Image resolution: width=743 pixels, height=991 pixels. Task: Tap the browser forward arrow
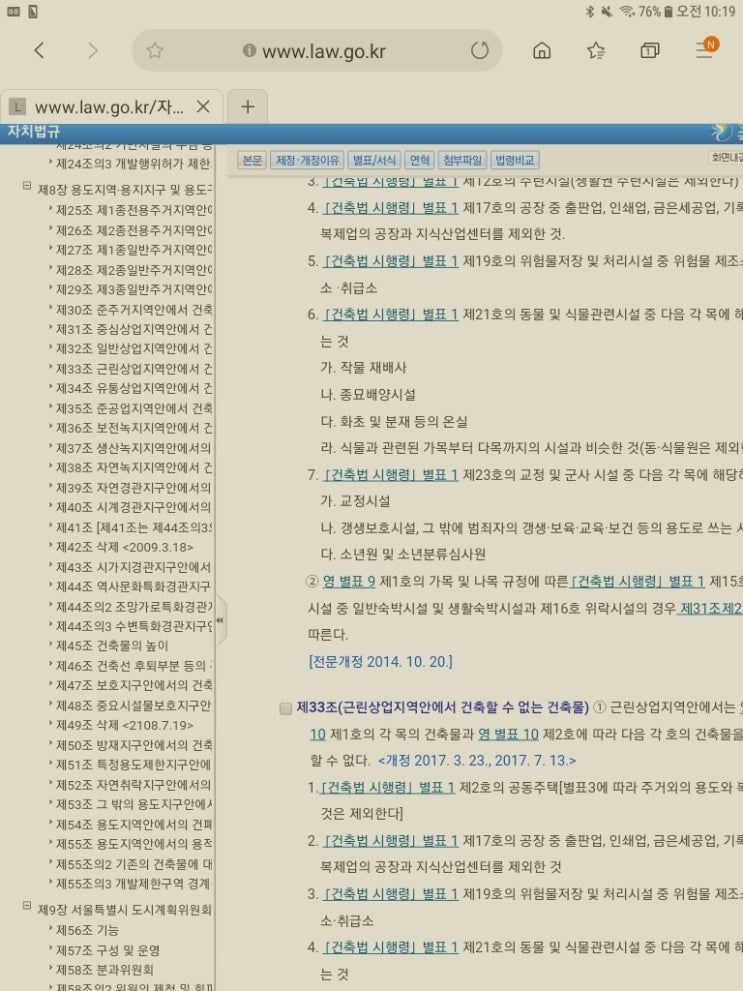pyautogui.click(x=93, y=51)
